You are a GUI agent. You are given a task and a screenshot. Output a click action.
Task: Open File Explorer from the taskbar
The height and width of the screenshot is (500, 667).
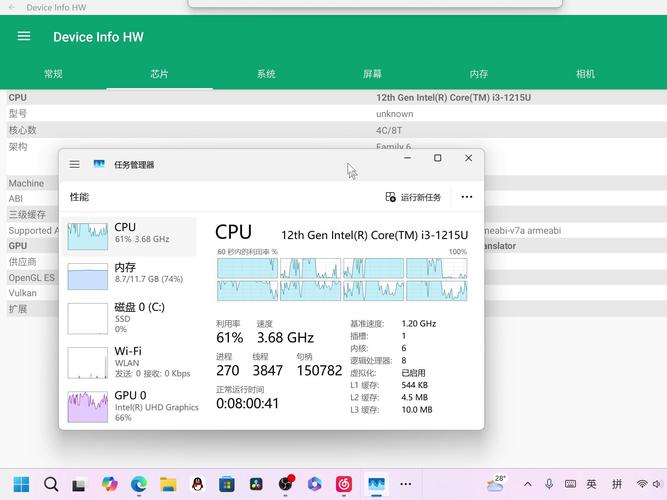[168, 484]
